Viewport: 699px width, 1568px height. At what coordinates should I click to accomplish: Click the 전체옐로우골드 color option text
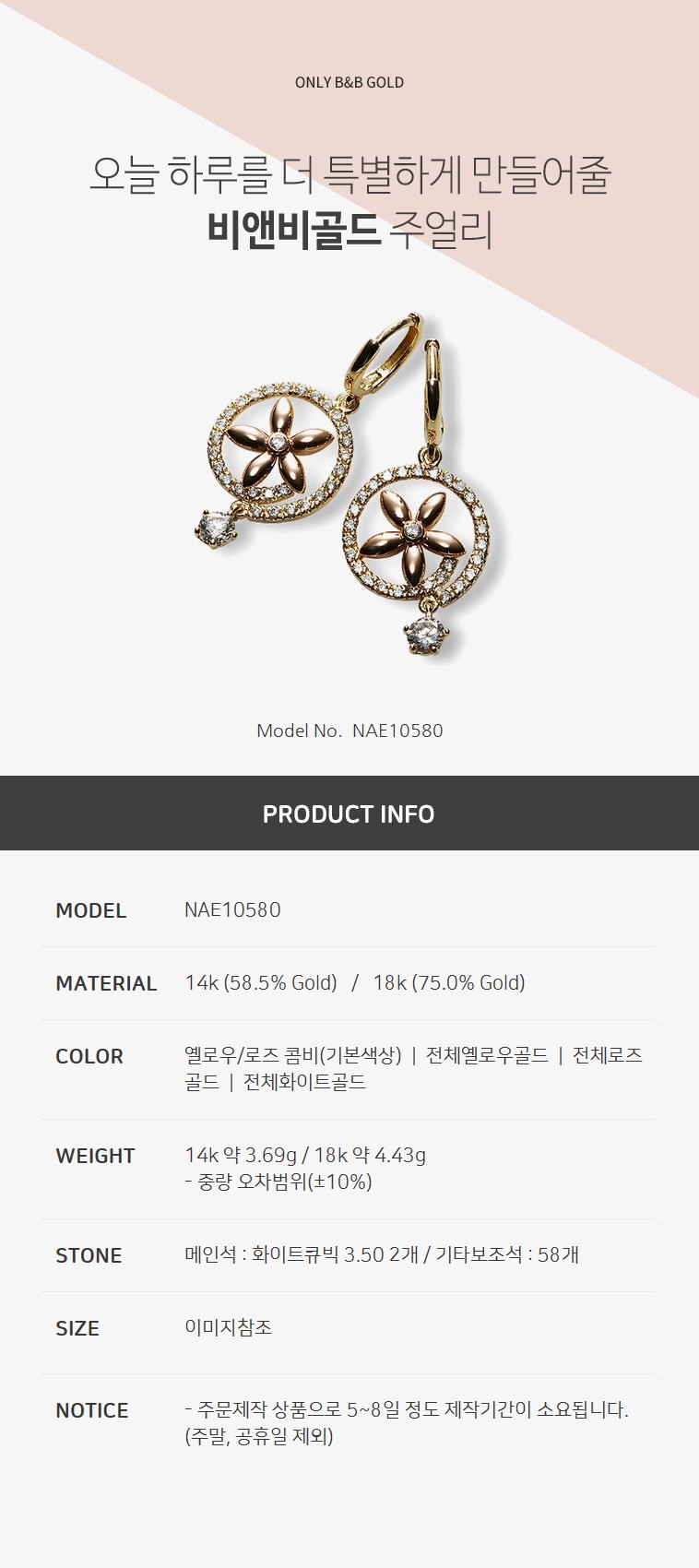[x=487, y=1055]
